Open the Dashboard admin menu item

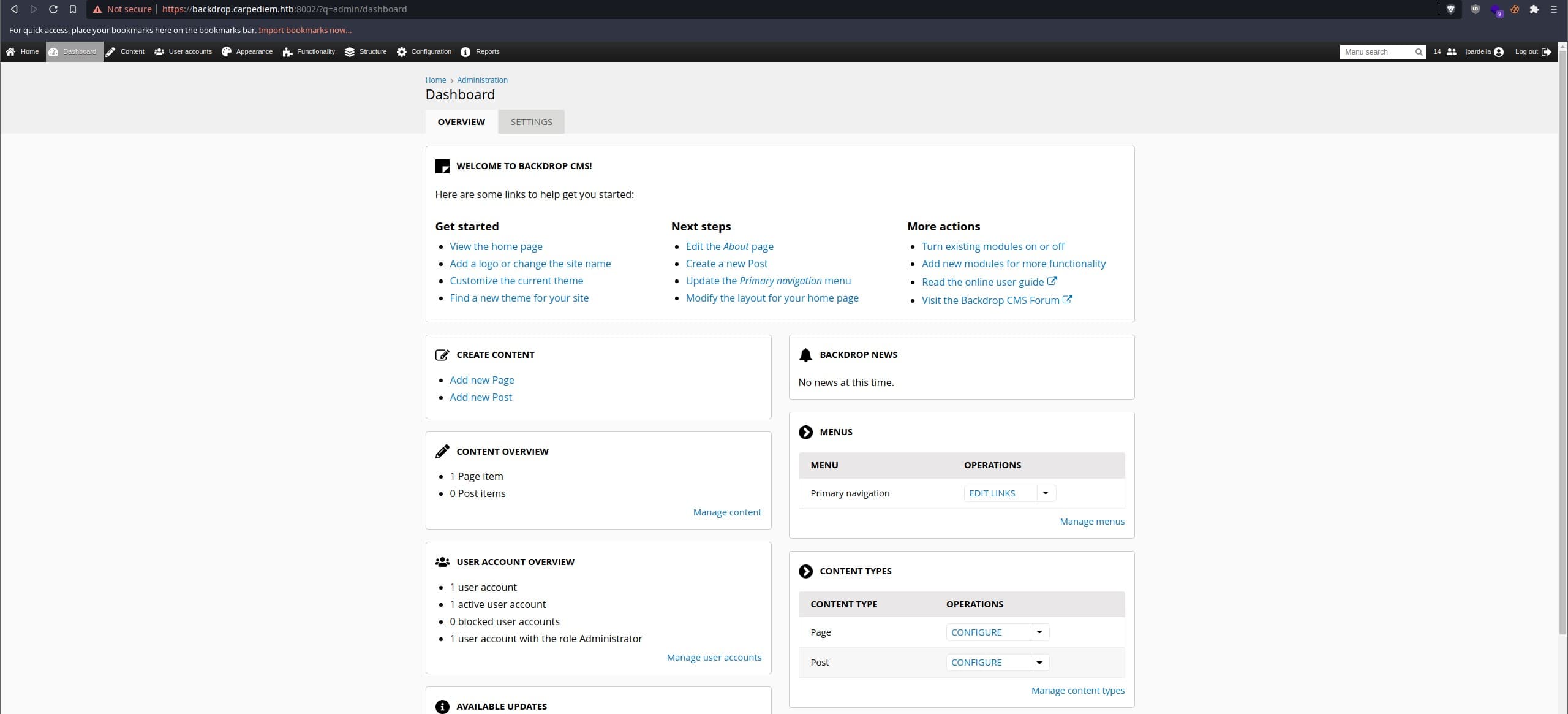pos(74,52)
